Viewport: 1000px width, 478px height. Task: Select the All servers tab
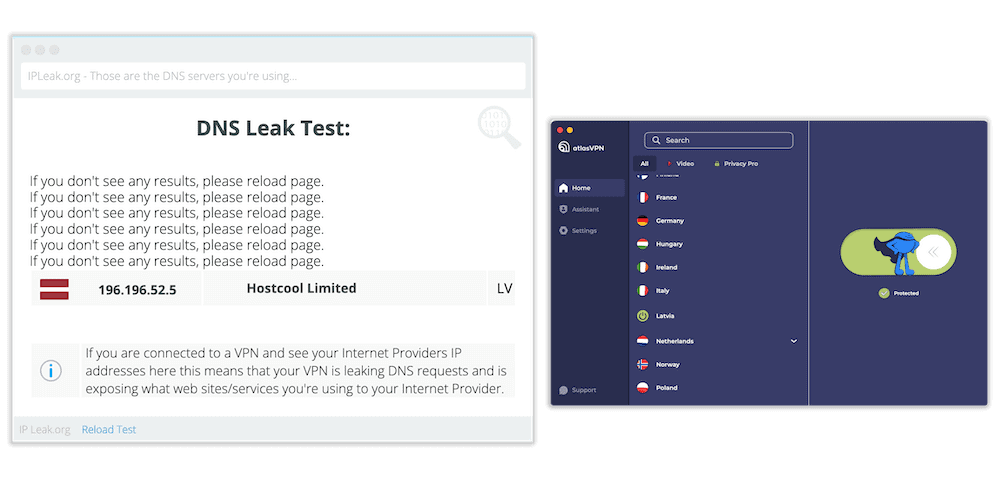[x=644, y=163]
